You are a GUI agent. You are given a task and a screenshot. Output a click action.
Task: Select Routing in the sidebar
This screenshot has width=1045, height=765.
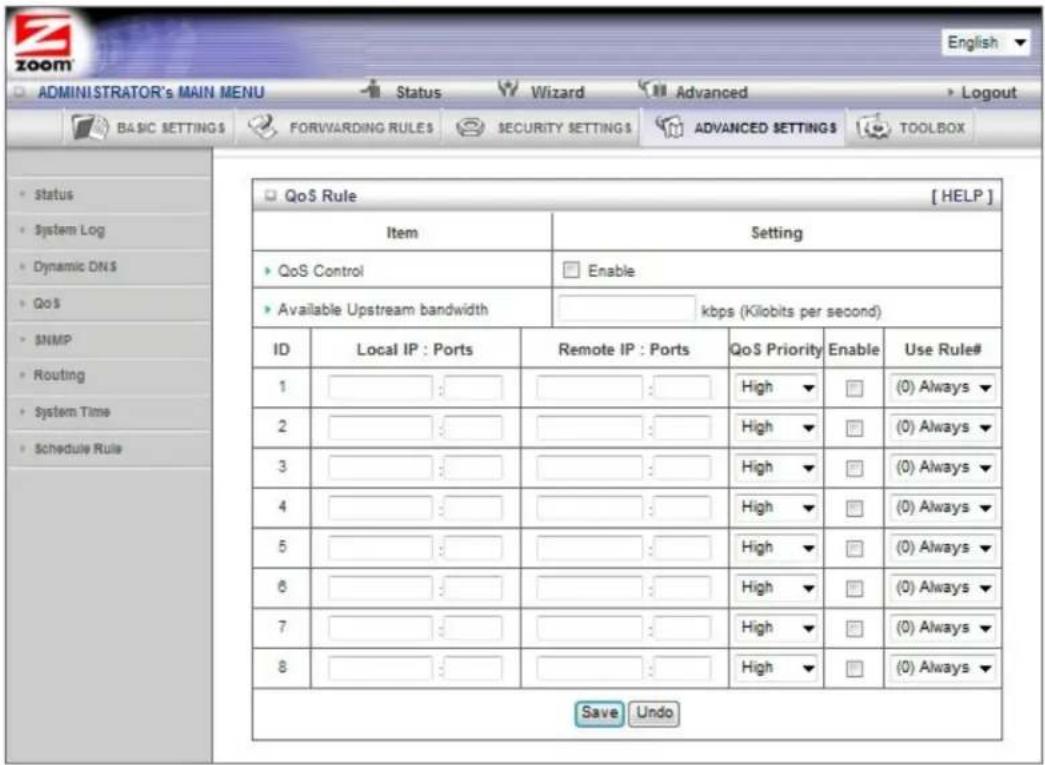pos(59,375)
